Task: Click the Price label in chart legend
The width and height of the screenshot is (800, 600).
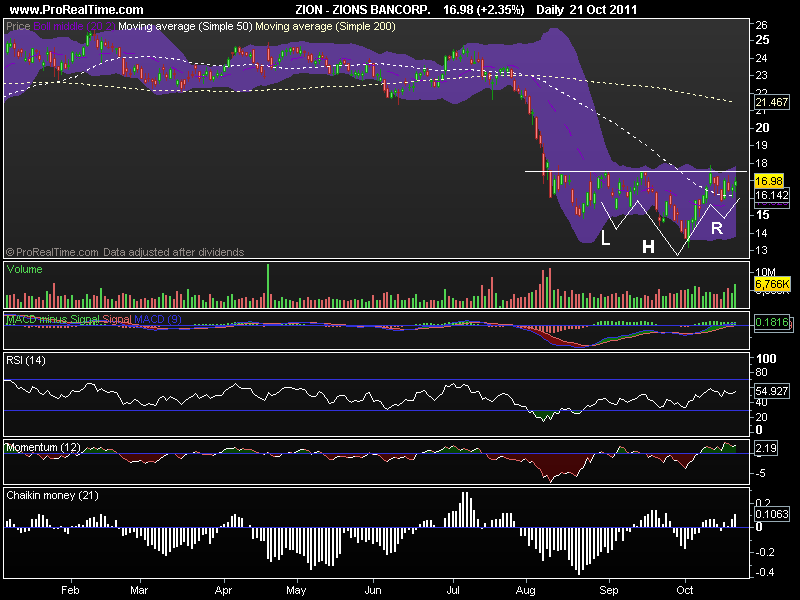Action: coord(18,26)
